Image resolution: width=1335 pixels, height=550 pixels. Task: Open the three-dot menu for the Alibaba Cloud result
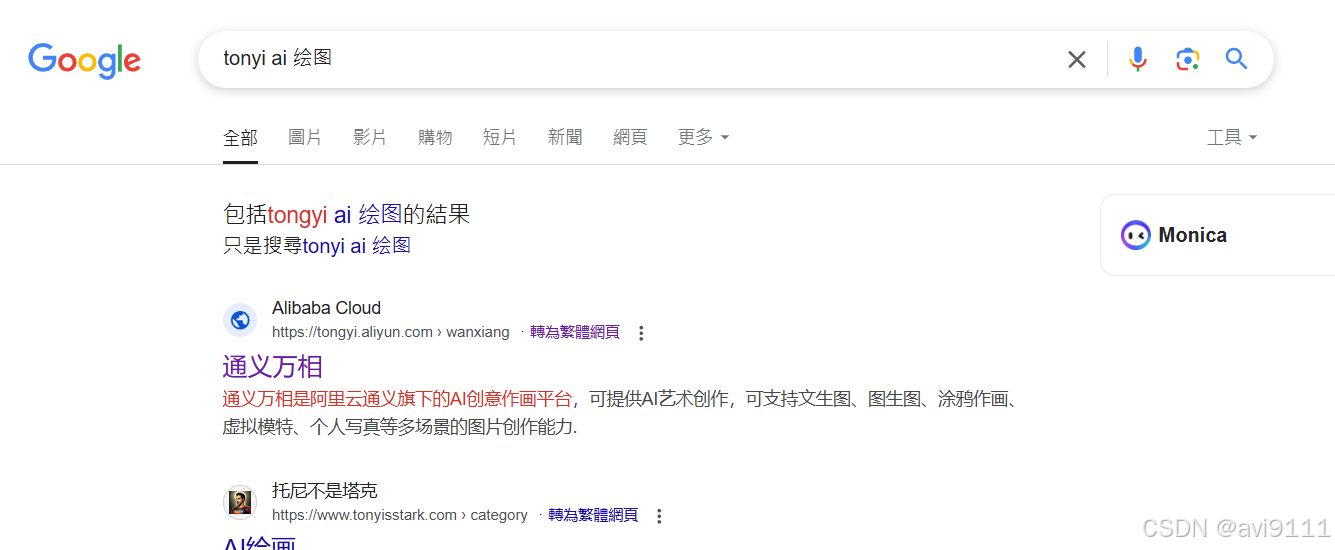point(642,333)
